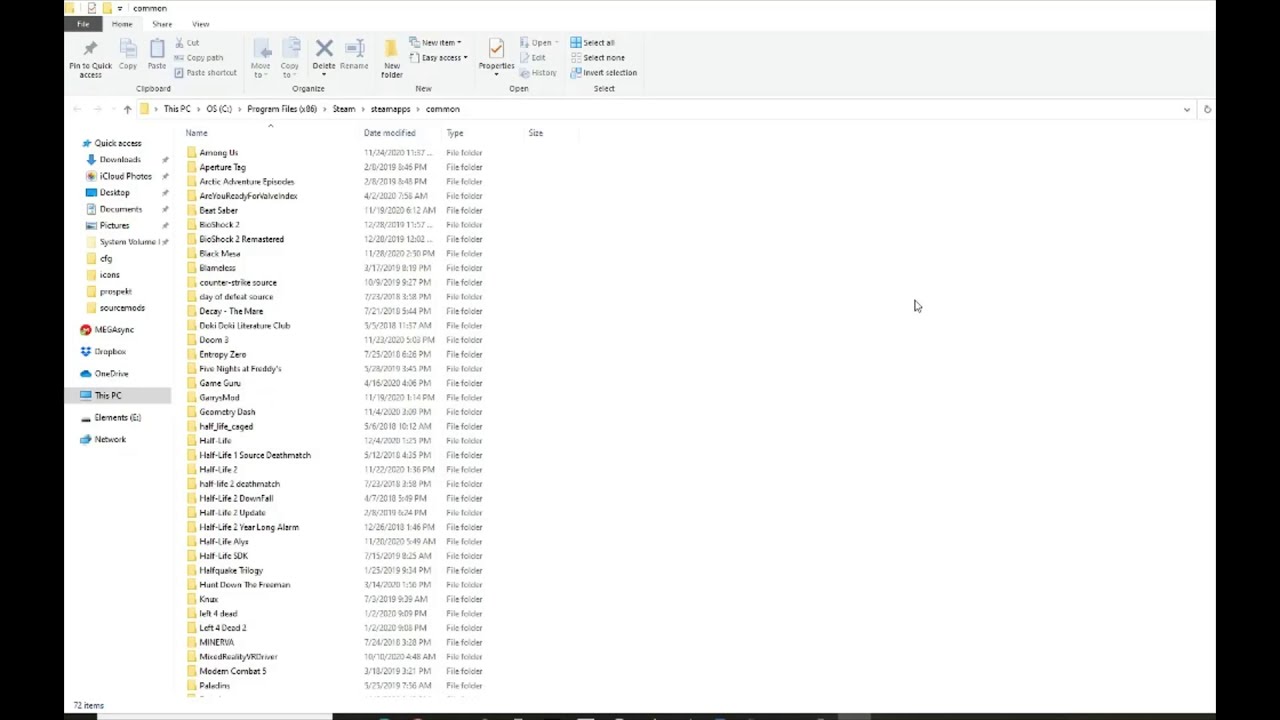The image size is (1280, 720).
Task: Click the Left 4 Dead 2 folder icon
Action: (192, 628)
